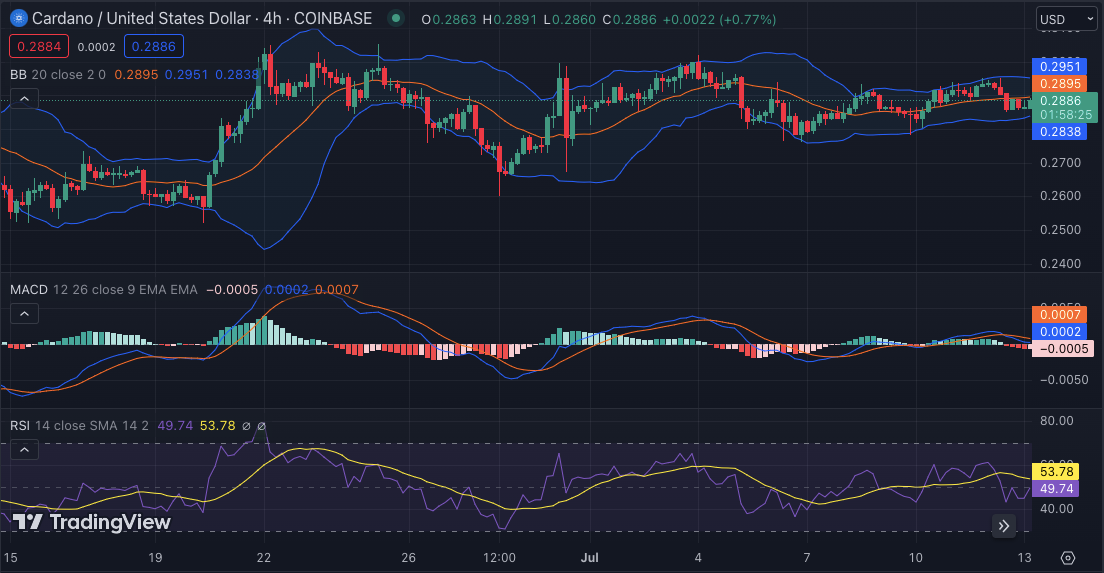Click the 80.00 RSI axis label
Viewport: 1104px width, 573px height.
(1056, 421)
